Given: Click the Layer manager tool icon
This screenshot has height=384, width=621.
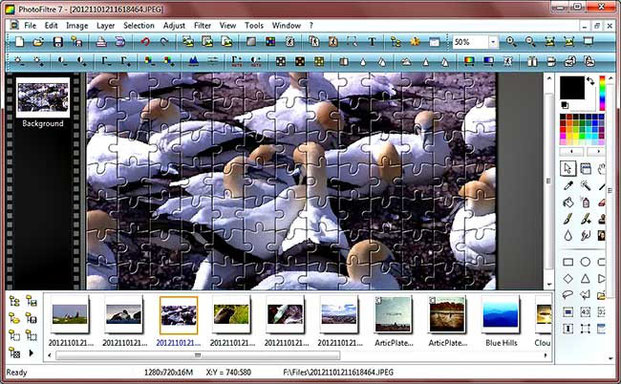Looking at the screenshot, I should 585,169.
